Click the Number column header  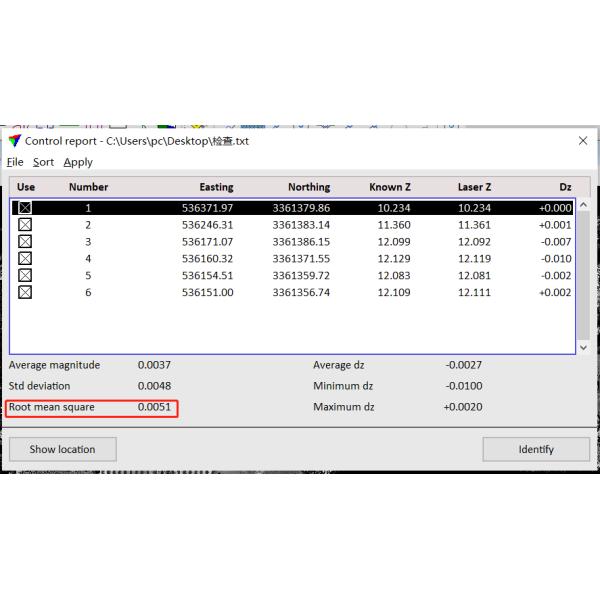click(x=88, y=187)
